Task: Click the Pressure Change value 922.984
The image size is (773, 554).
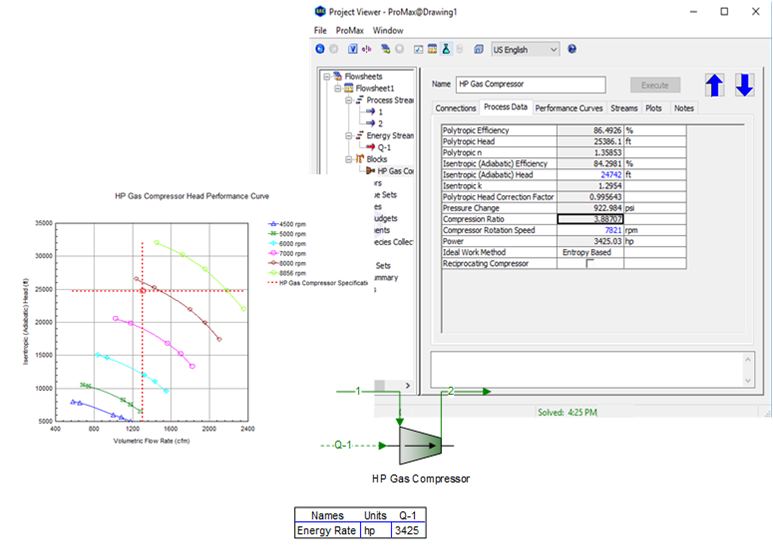Action: pos(590,208)
